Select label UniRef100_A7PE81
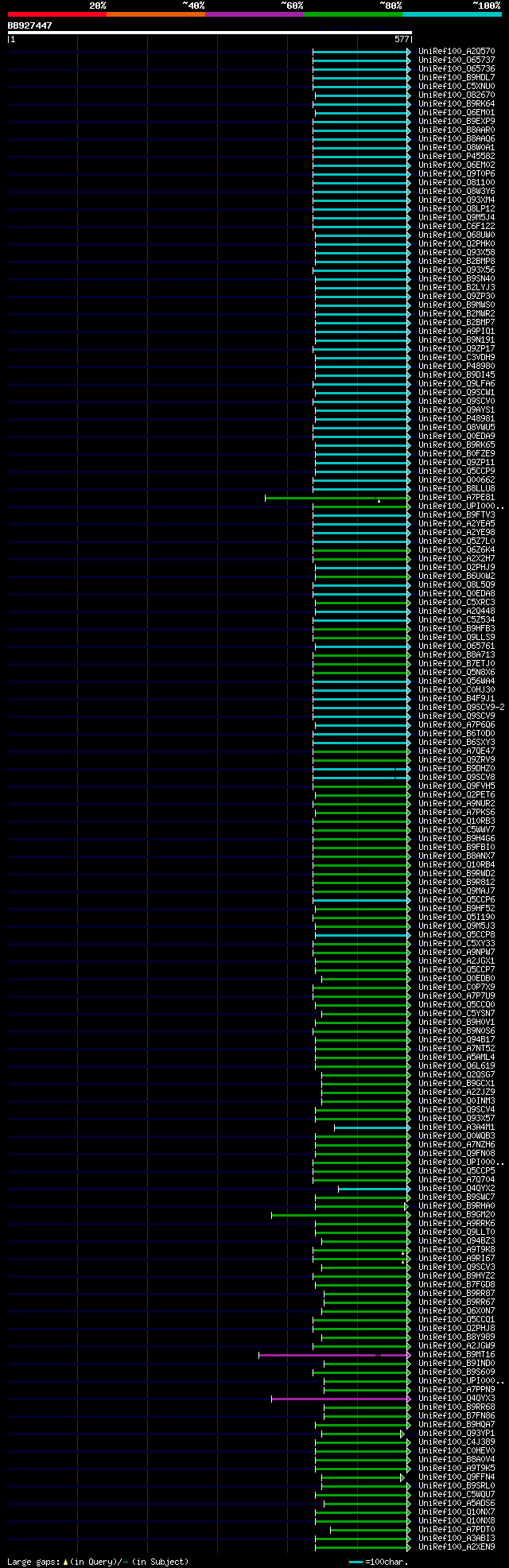The image size is (509, 1568). 457,498
